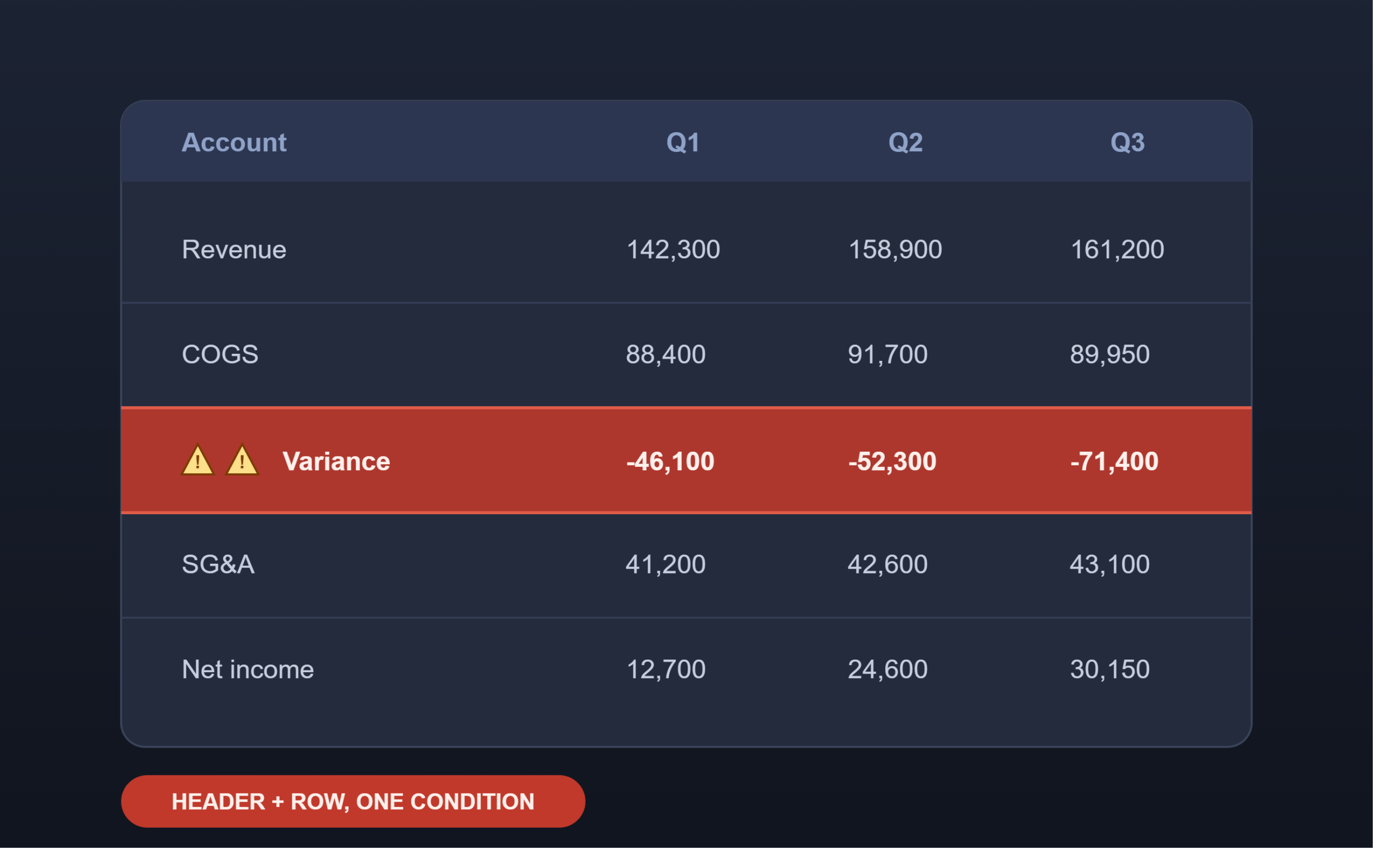Click the Account column header
Screen dimensions: 1393x868
click(234, 143)
